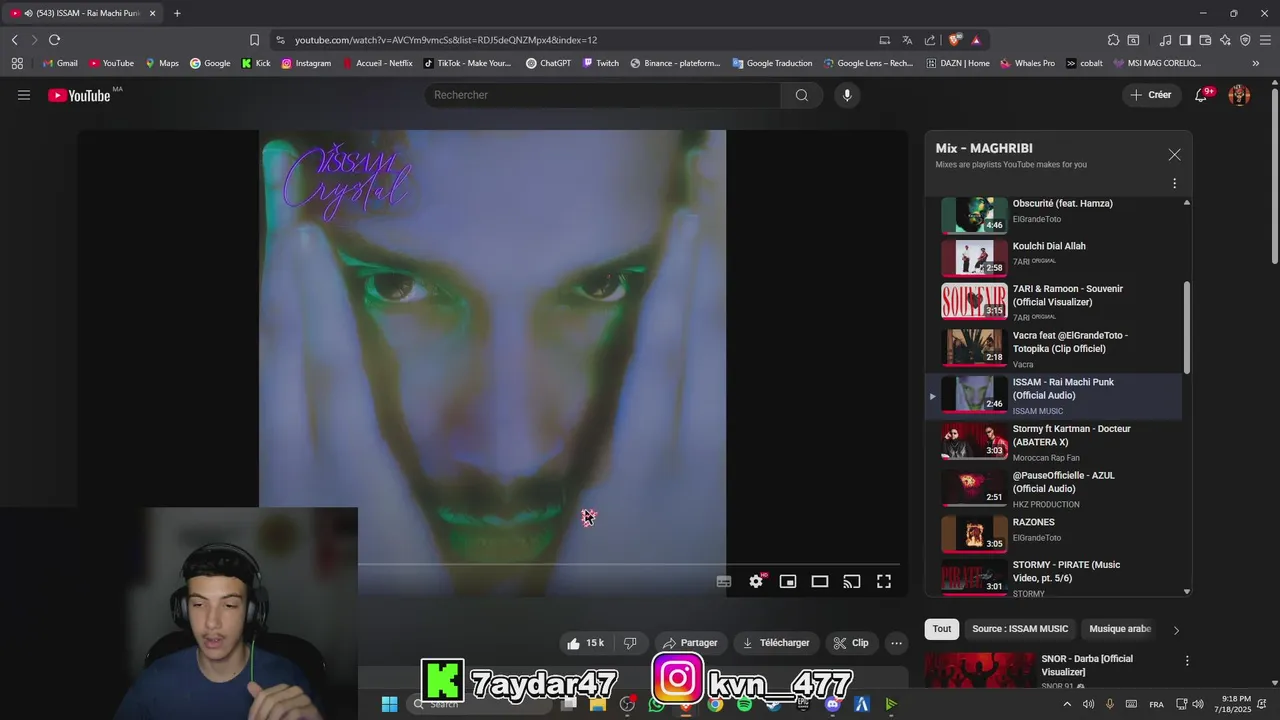Viewport: 1280px width, 720px height.
Task: Focus the Rechercher search field
Action: [603, 95]
